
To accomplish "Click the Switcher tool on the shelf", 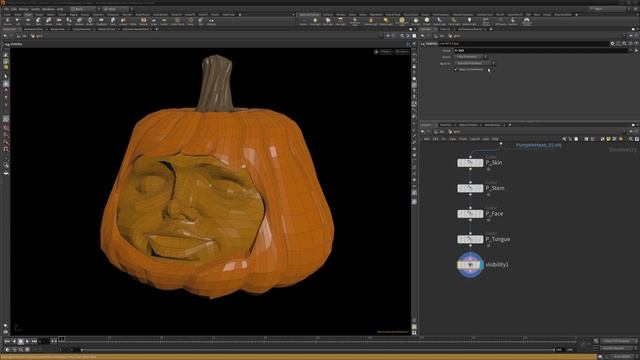I will click(513, 21).
